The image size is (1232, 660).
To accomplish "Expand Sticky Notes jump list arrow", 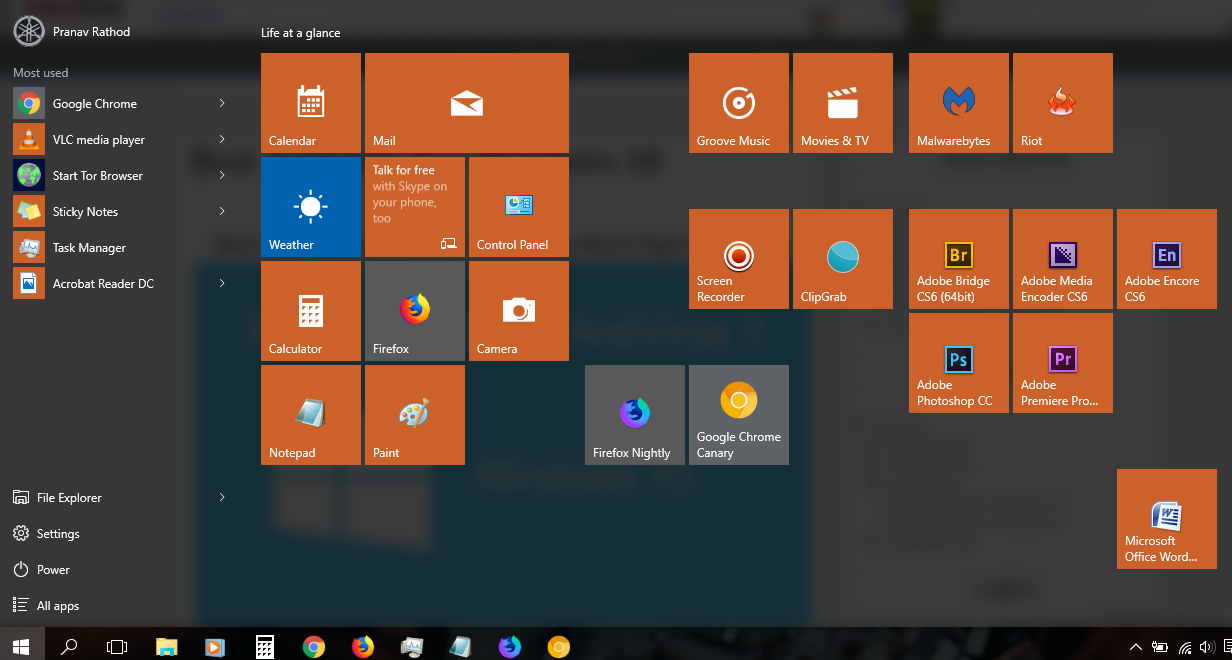I will coord(222,211).
